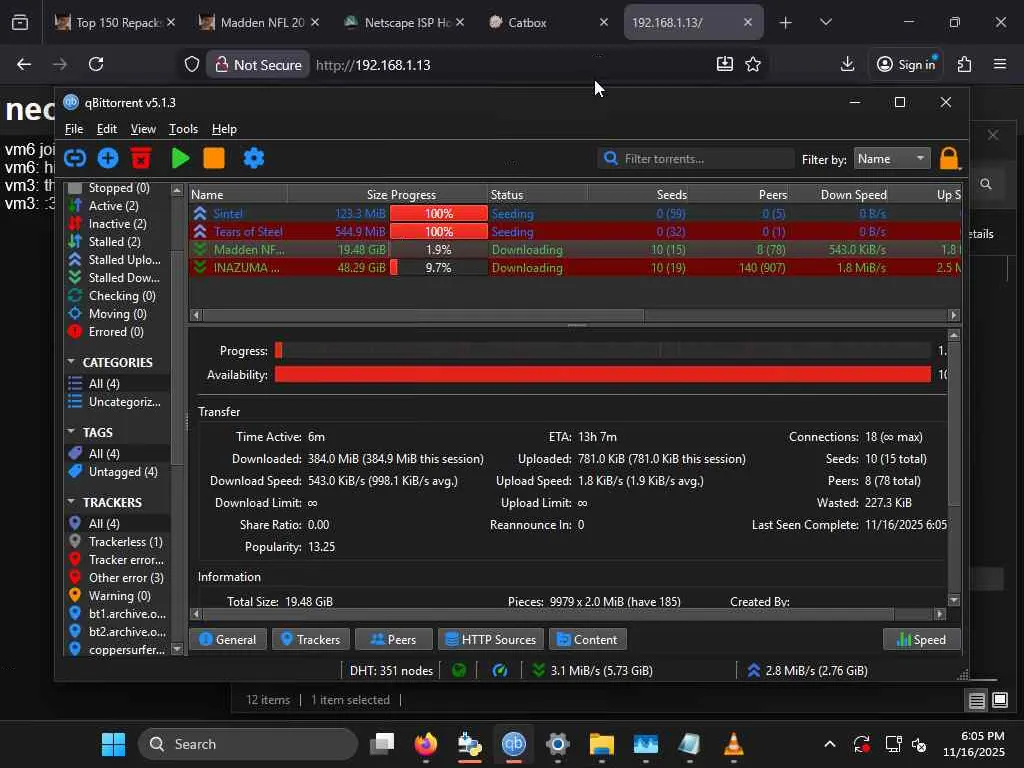This screenshot has height=768, width=1024.
Task: Select the Trackerless (1) tracker filter
Action: coord(116,541)
